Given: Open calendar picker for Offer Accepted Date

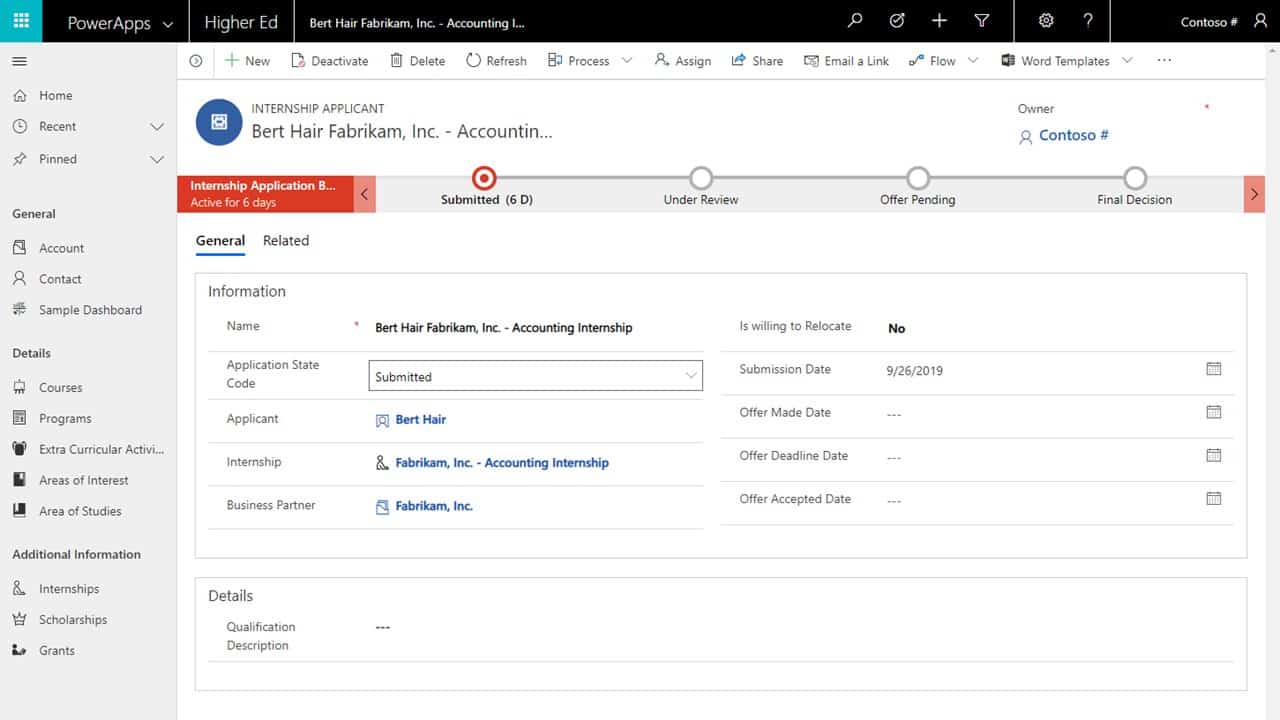Looking at the screenshot, I should 1214,498.
